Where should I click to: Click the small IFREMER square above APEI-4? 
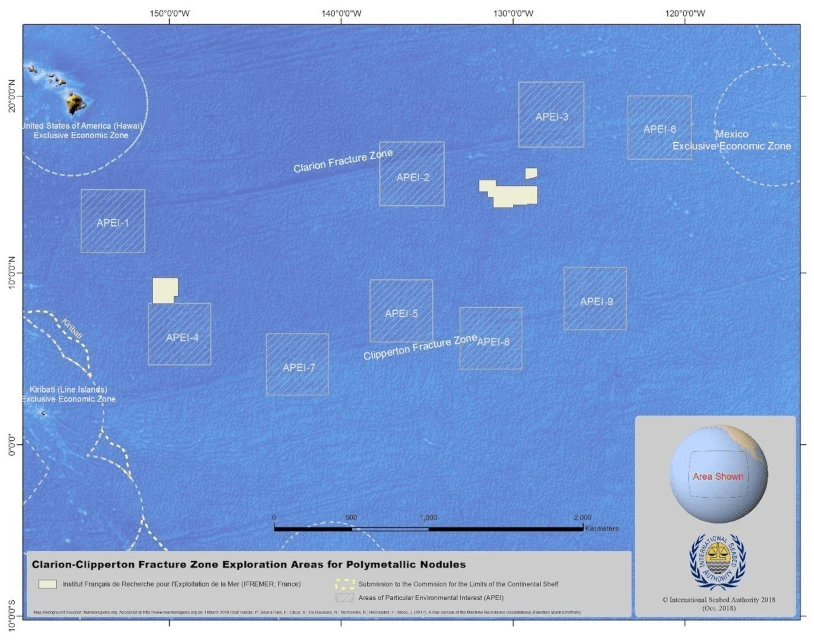pyautogui.click(x=165, y=290)
